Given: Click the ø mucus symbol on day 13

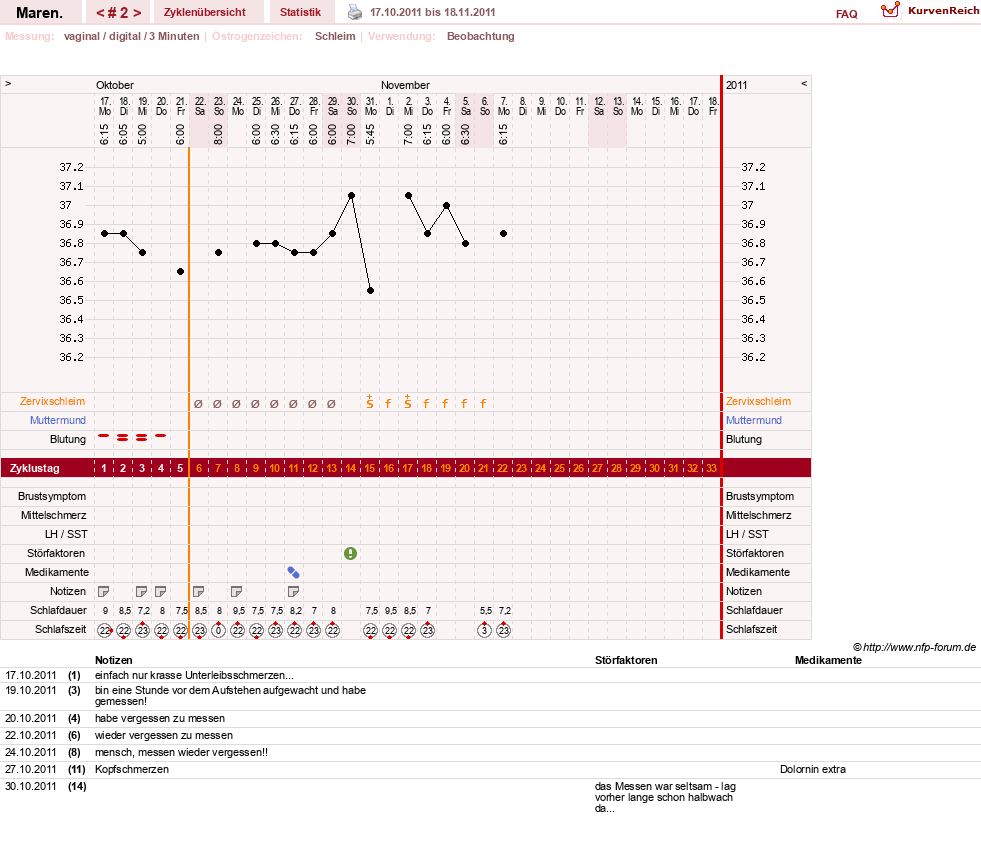Looking at the screenshot, I should (332, 404).
